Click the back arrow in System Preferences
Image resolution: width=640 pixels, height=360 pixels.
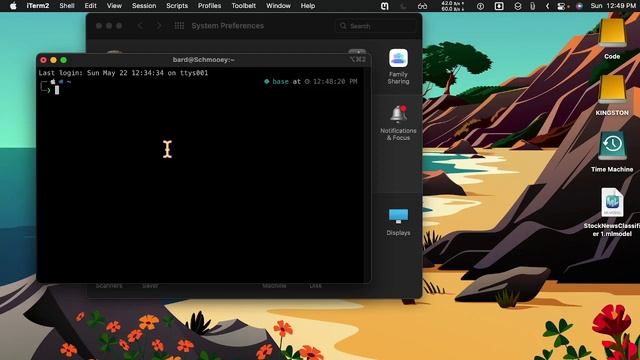coord(140,26)
